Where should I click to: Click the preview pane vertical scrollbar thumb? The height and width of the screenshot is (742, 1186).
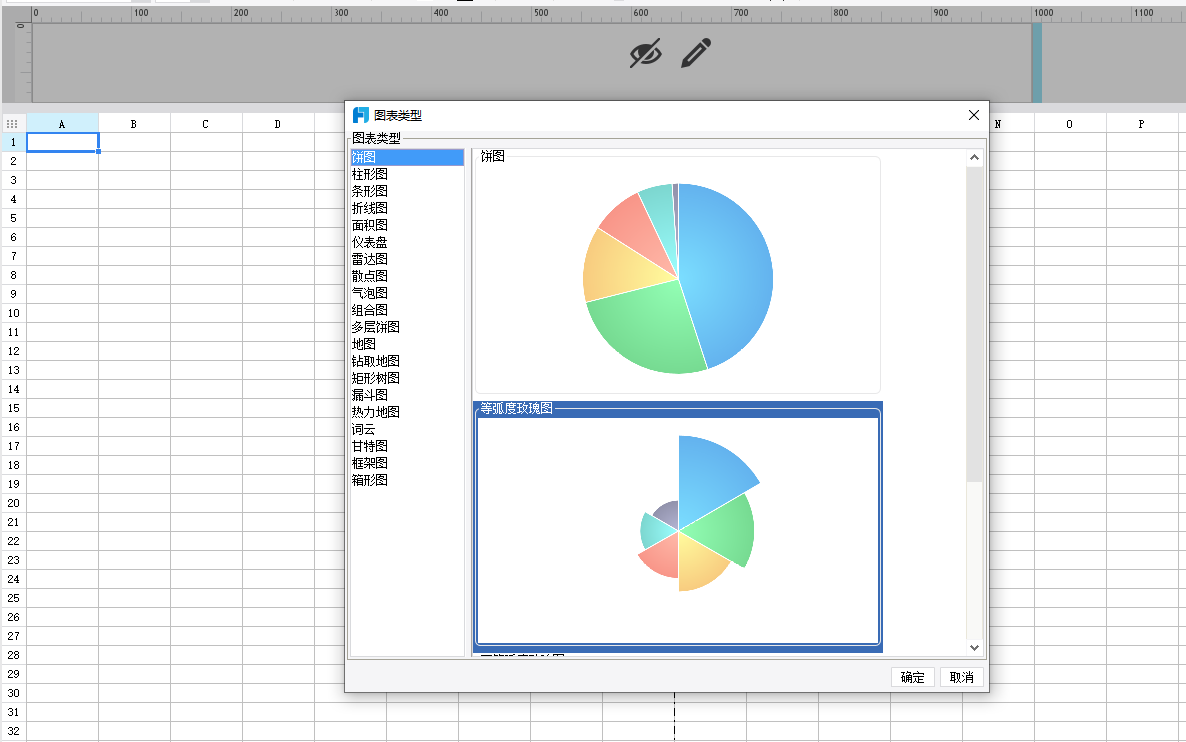[x=974, y=323]
